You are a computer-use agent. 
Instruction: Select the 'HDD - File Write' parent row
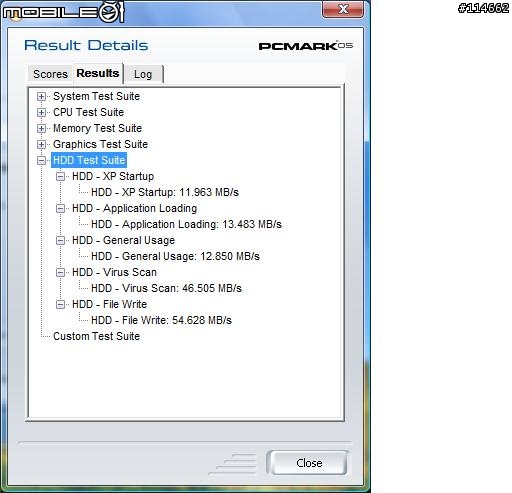[109, 304]
